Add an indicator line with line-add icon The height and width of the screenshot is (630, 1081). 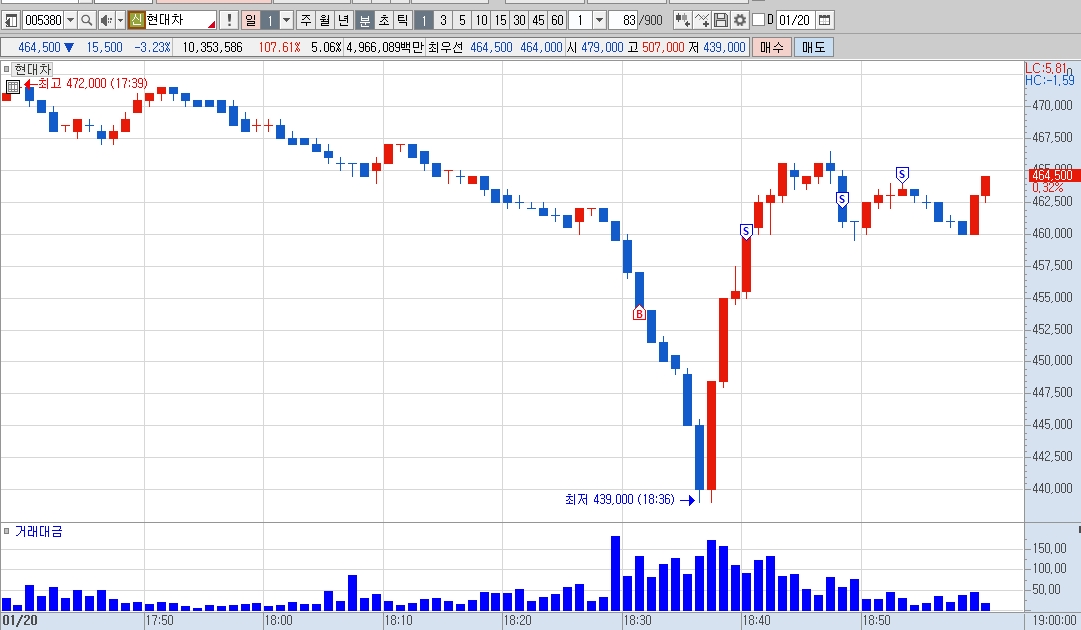tap(702, 21)
